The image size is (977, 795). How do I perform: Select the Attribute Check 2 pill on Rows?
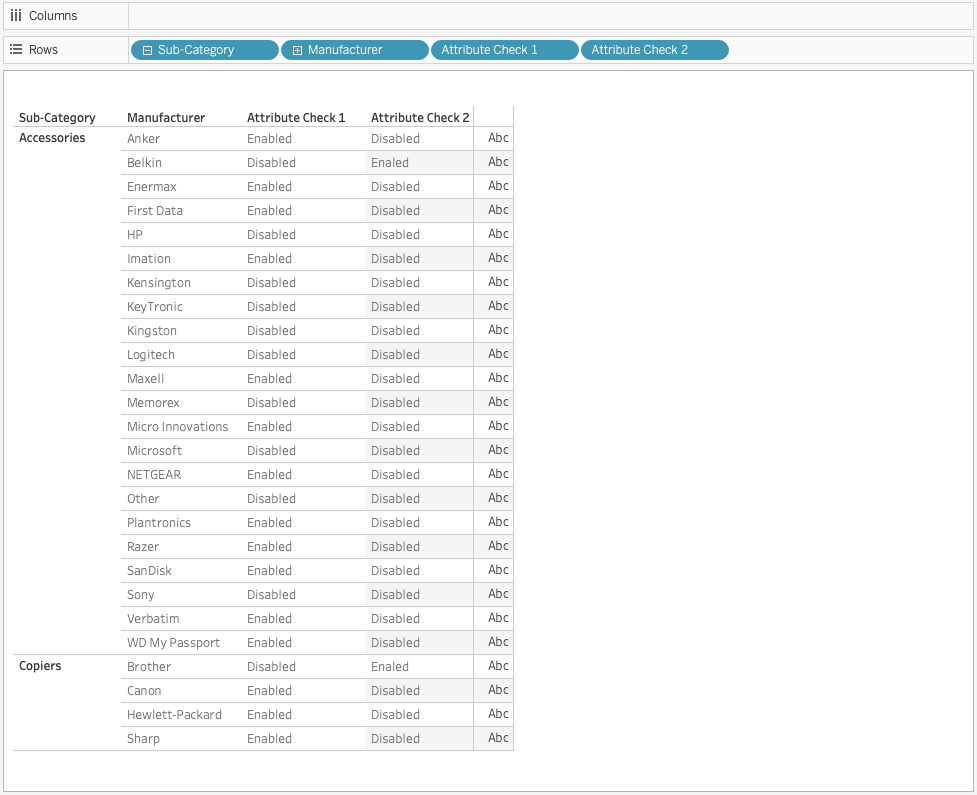pos(654,50)
